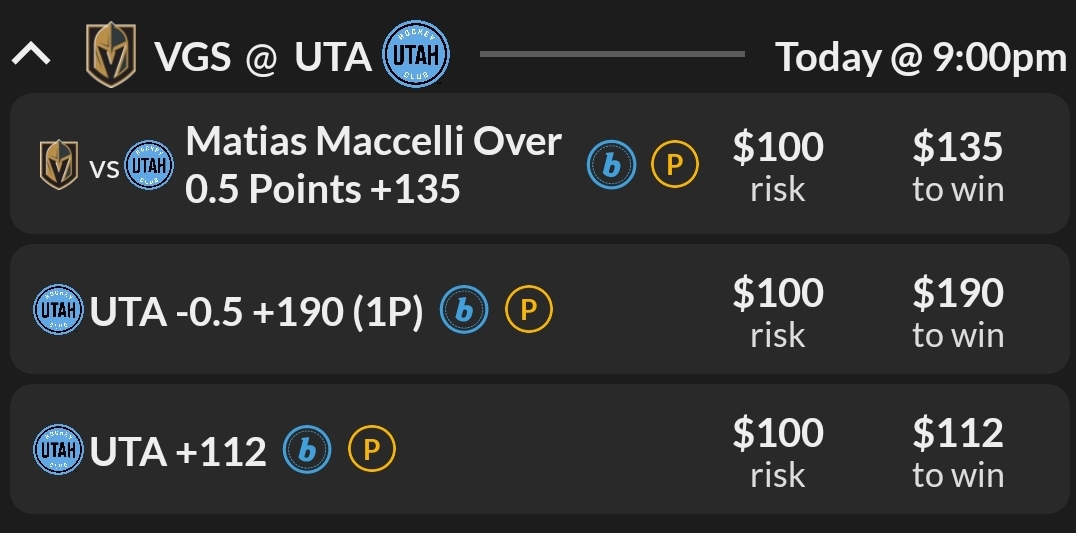The height and width of the screenshot is (533, 1076).
Task: Click the VGS @ UTA matchup title
Action: pyautogui.click(x=263, y=57)
